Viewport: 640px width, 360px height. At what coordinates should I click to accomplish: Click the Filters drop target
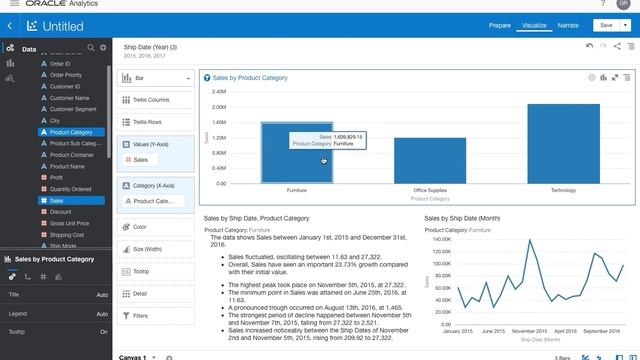pos(156,316)
